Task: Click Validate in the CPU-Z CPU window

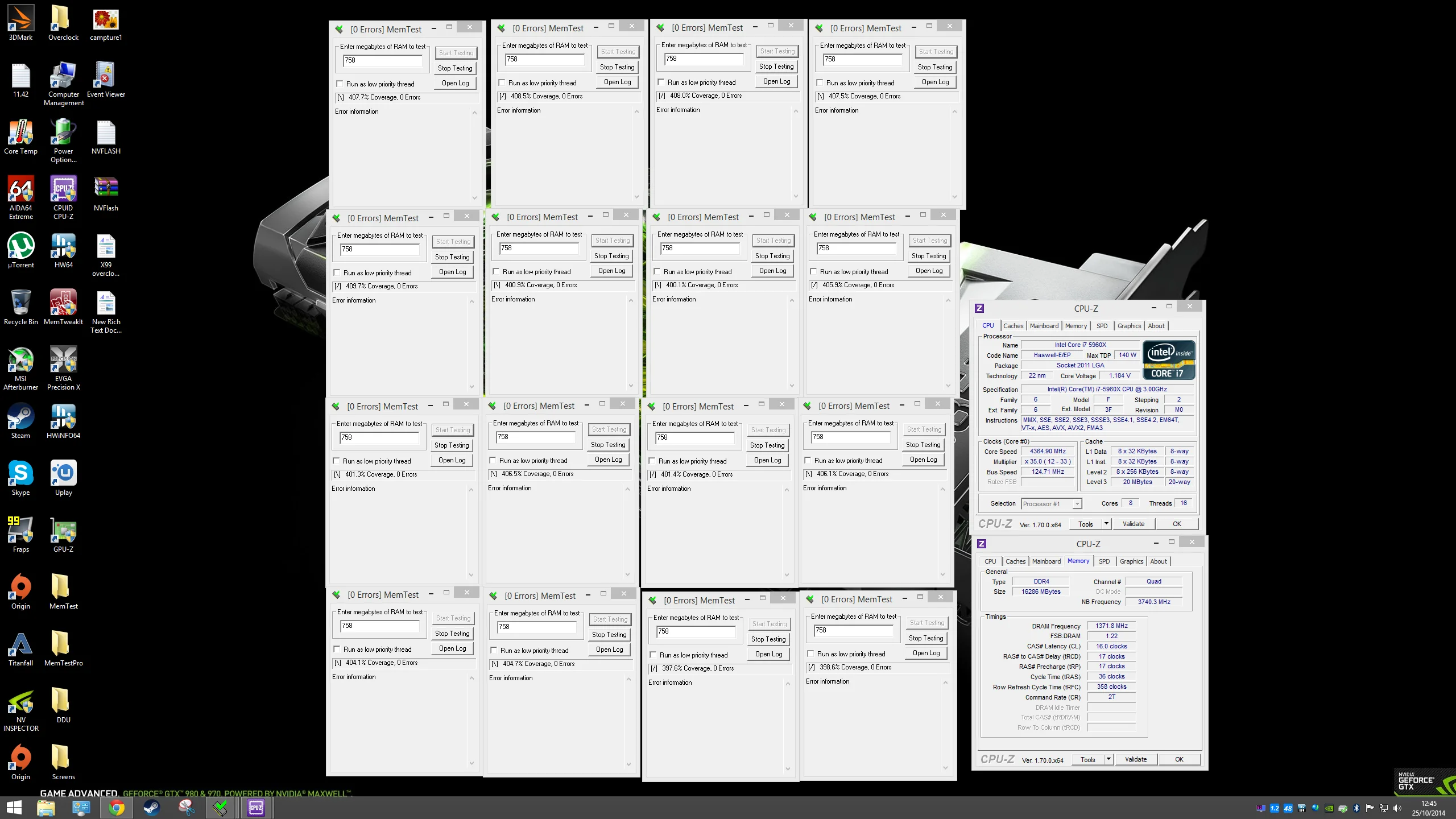Action: tap(1134, 524)
